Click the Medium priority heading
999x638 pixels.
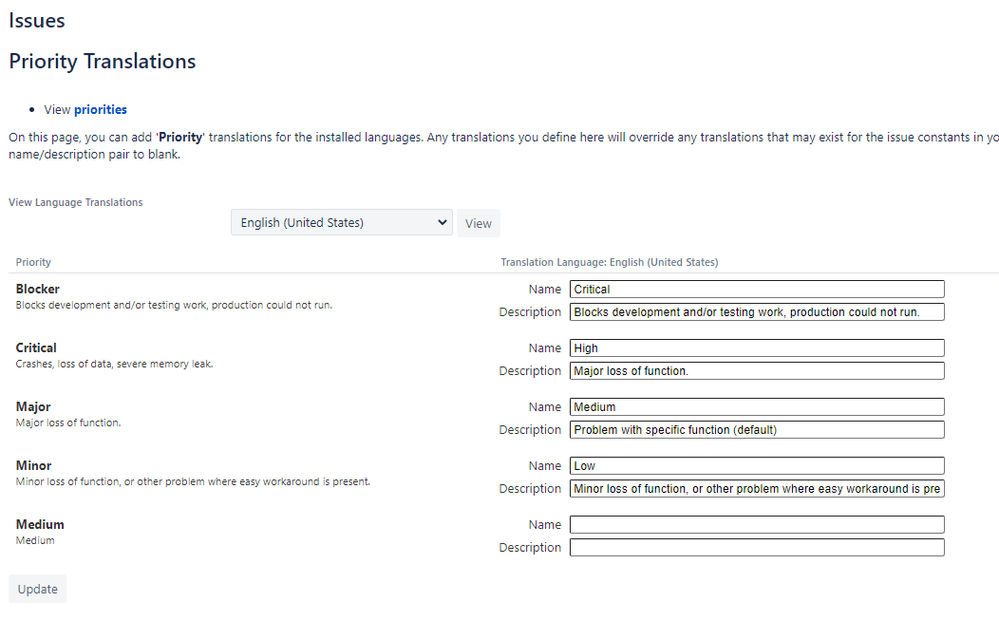40,525
